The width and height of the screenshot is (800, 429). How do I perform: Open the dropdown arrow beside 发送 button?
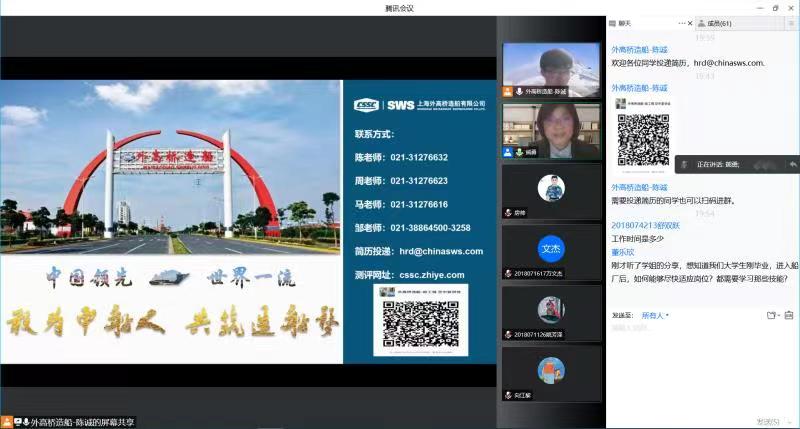787,421
